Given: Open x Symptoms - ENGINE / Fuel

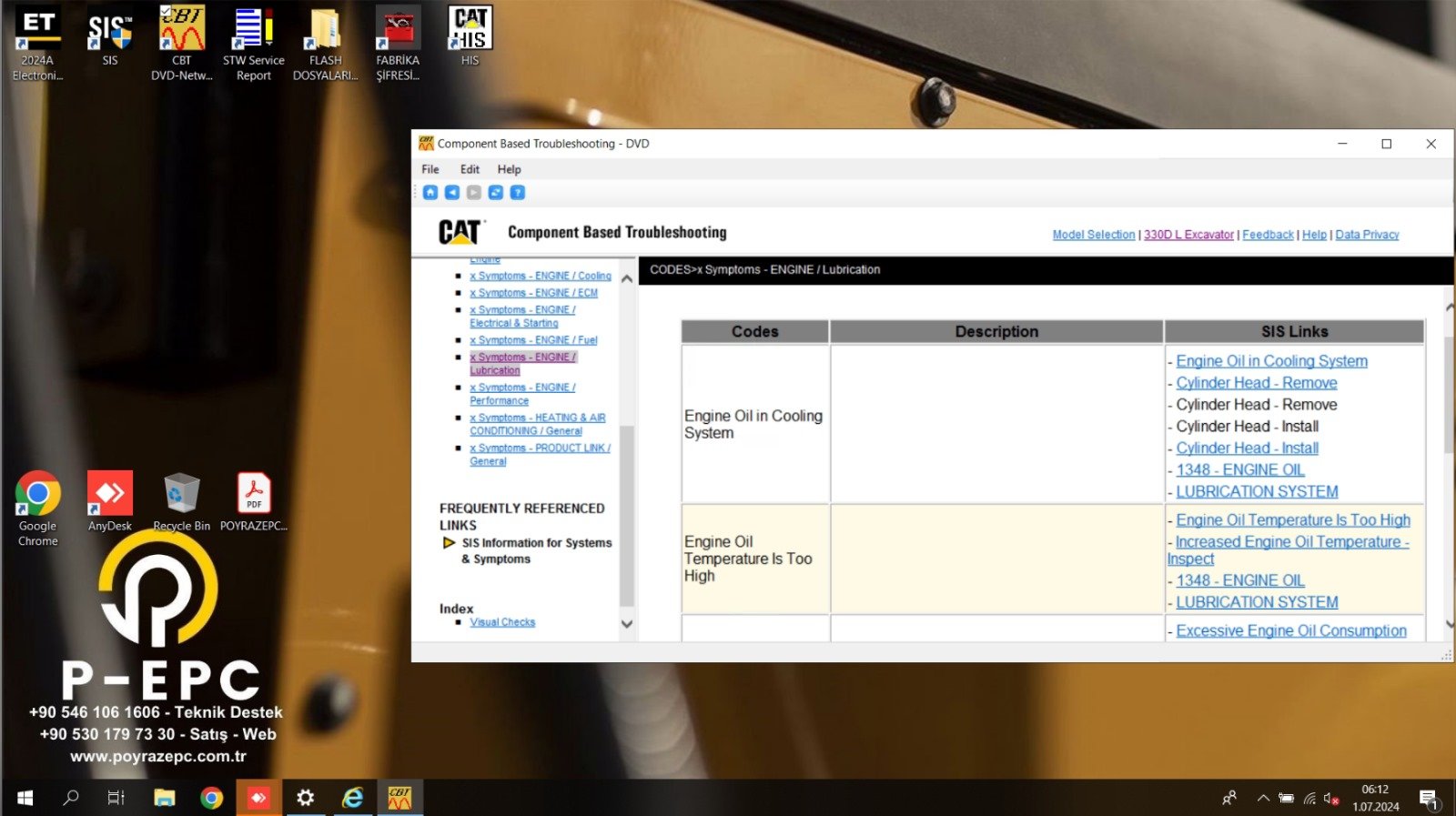Looking at the screenshot, I should point(534,340).
